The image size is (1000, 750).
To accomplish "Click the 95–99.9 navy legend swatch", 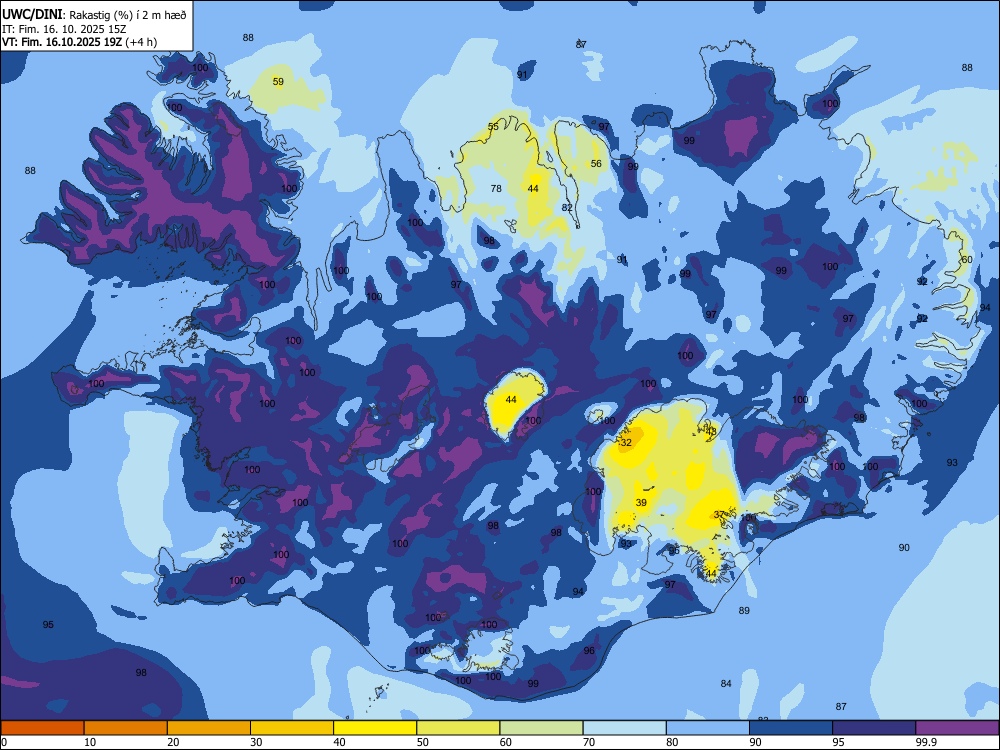I will coord(874,728).
